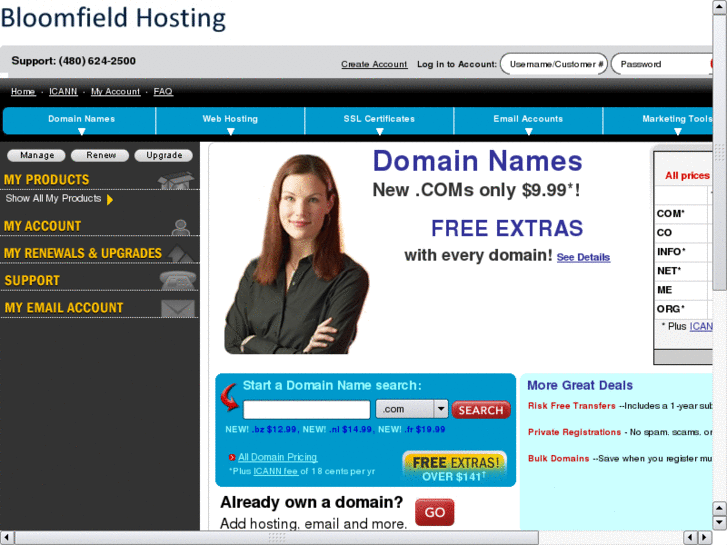Image resolution: width=727 pixels, height=545 pixels.
Task: Open Bulk Domains deal
Action: click(558, 459)
